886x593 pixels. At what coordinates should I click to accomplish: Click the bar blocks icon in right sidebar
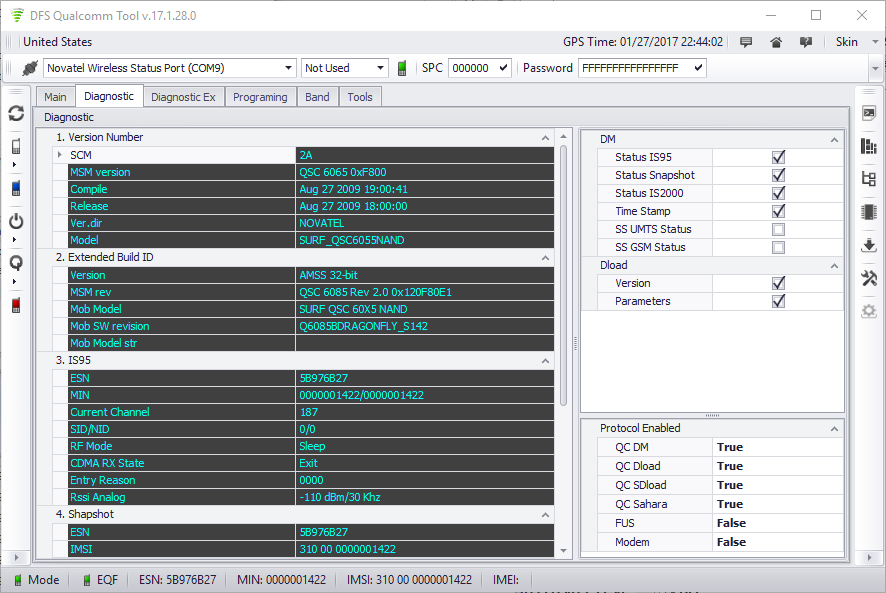[x=869, y=146]
